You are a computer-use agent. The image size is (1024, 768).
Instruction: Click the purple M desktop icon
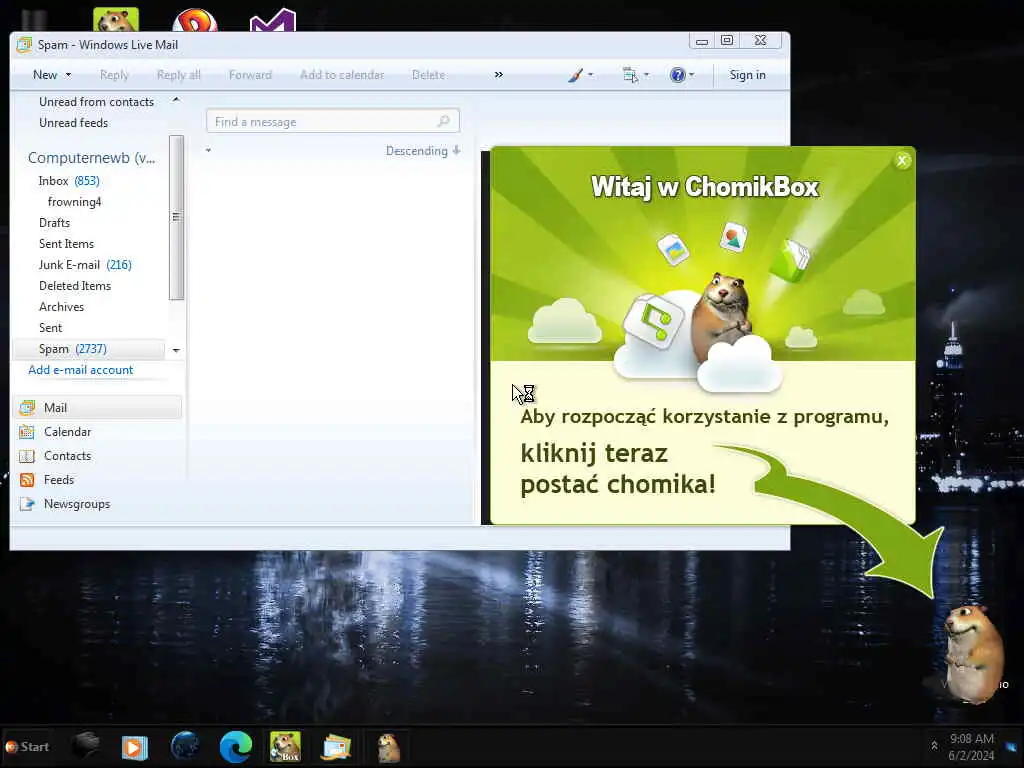click(x=273, y=21)
